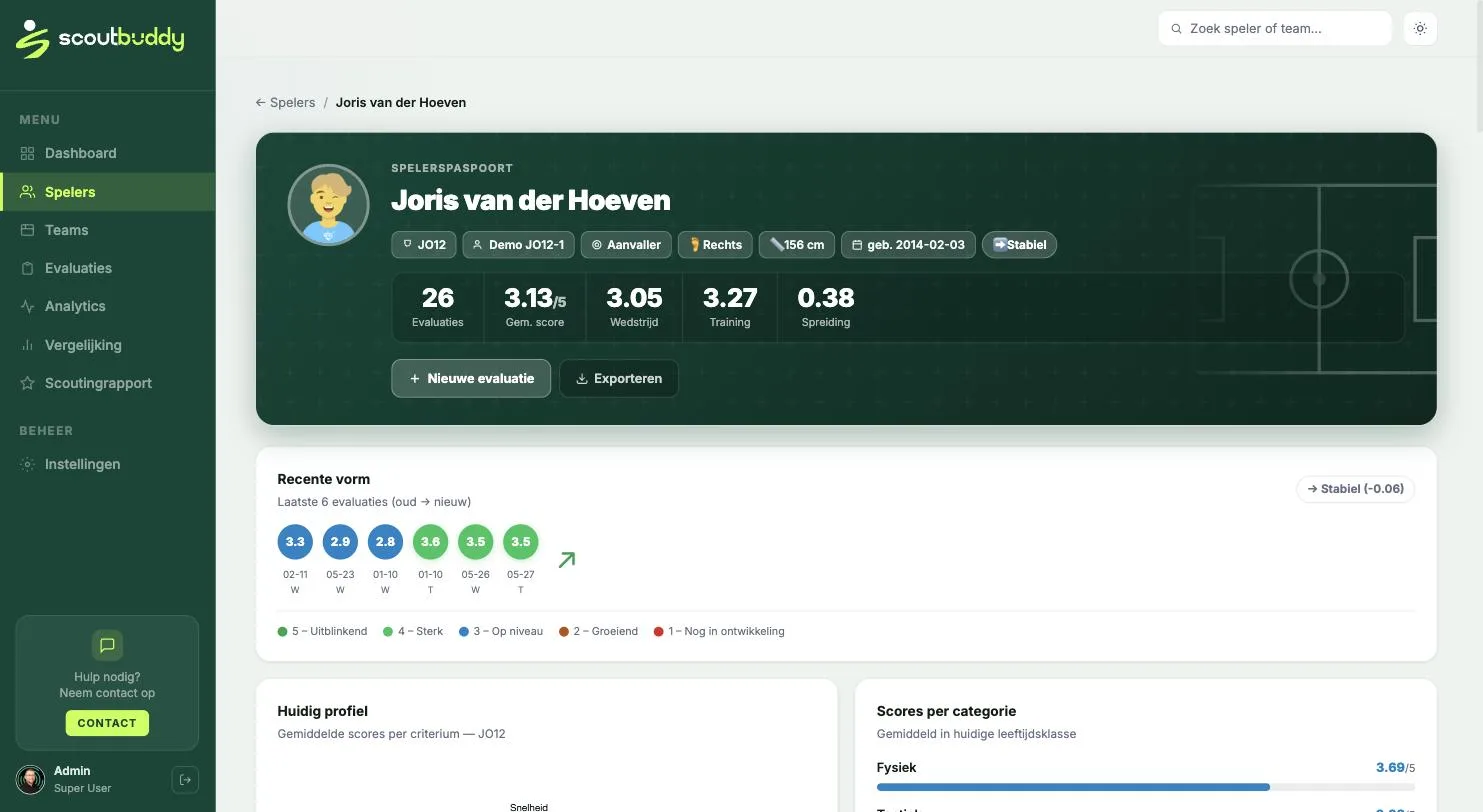The height and width of the screenshot is (812, 1483).
Task: Click the Analytics pulse icon
Action: pyautogui.click(x=27, y=306)
